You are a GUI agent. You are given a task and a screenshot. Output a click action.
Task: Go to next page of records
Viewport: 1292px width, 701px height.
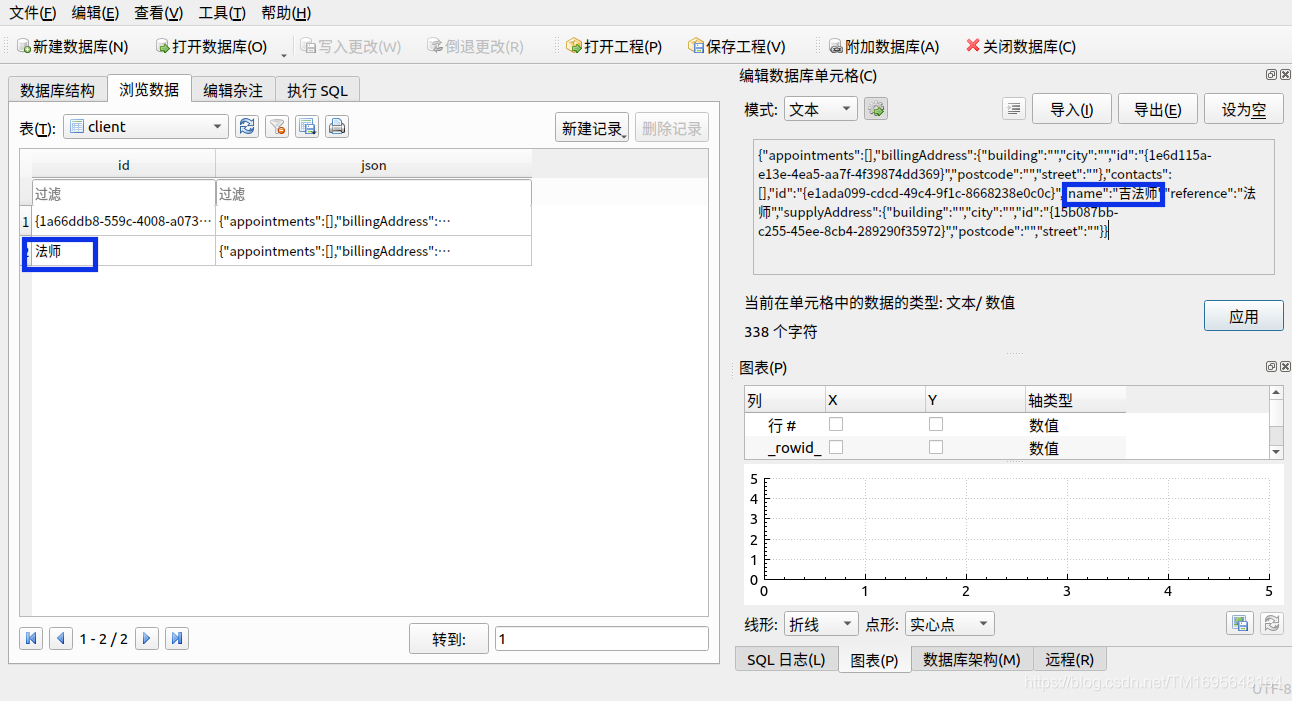(x=147, y=638)
